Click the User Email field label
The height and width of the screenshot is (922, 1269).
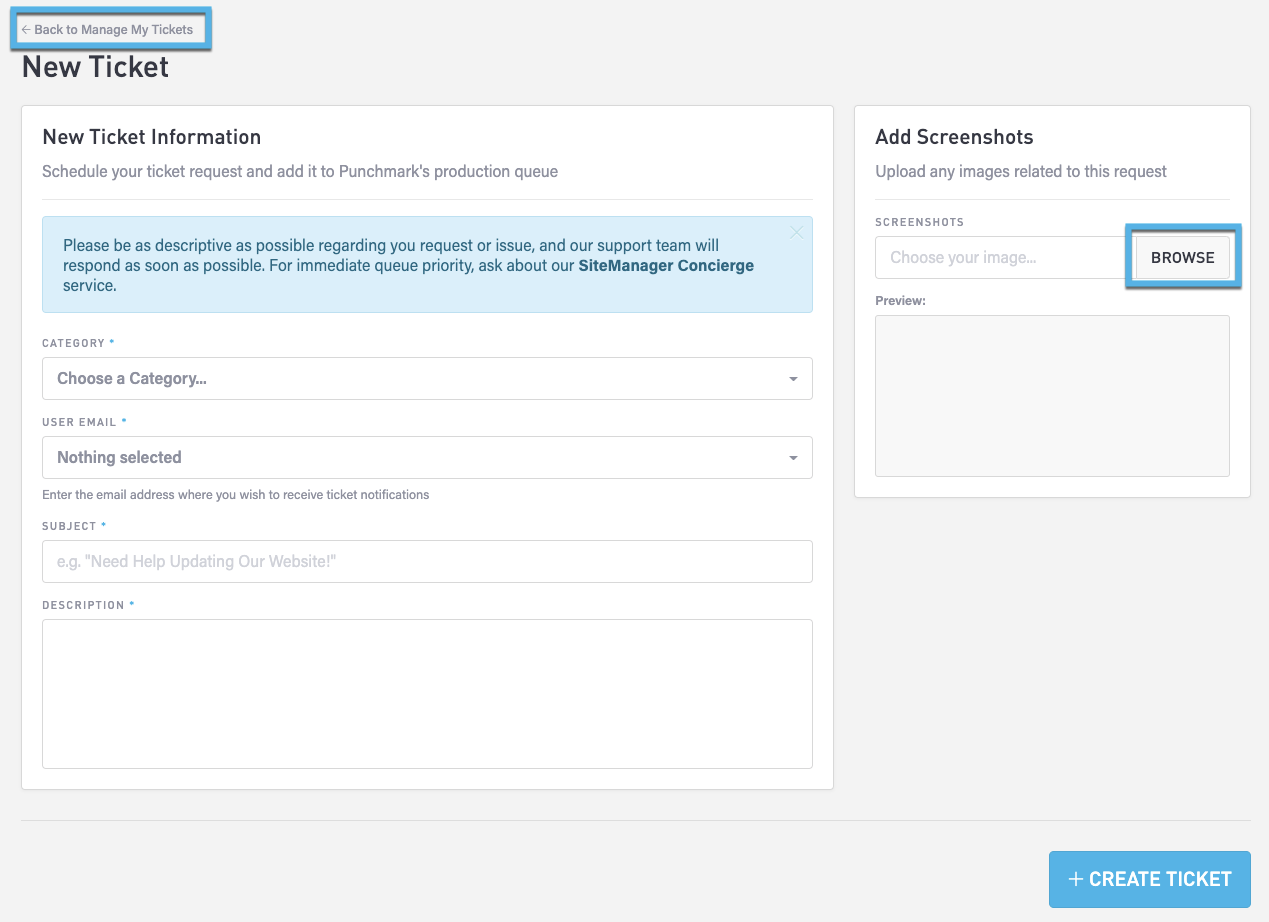coord(79,423)
